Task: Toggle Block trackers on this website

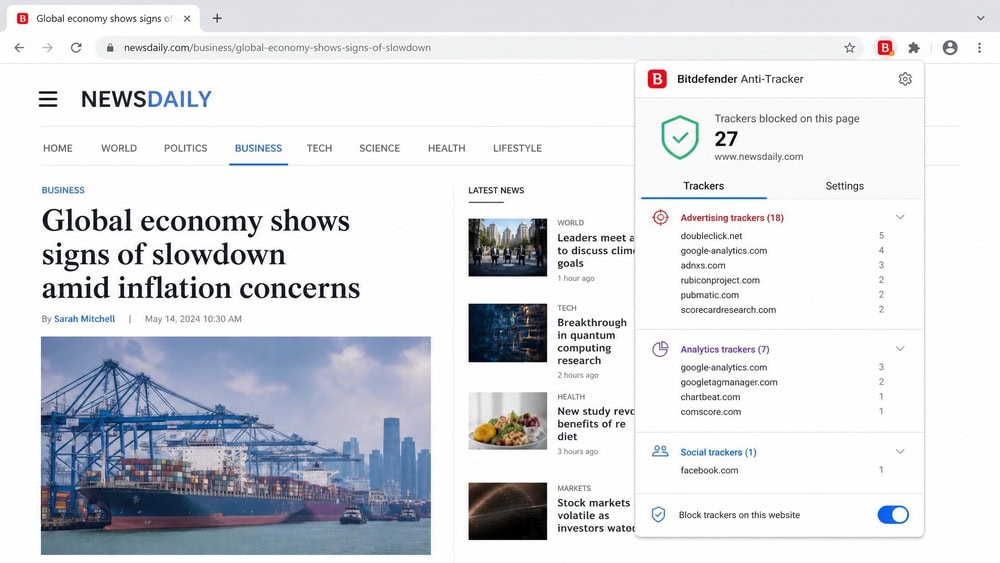Action: pos(893,515)
